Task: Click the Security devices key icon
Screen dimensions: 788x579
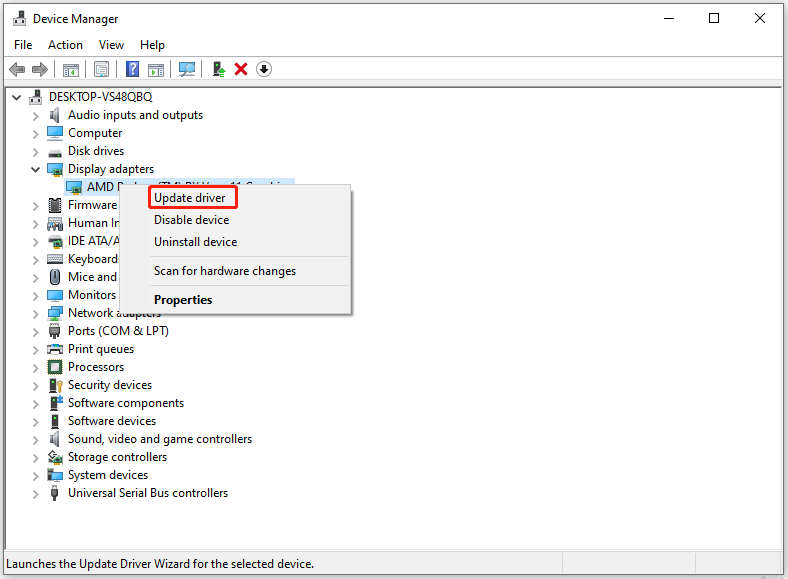Action: pyautogui.click(x=55, y=385)
